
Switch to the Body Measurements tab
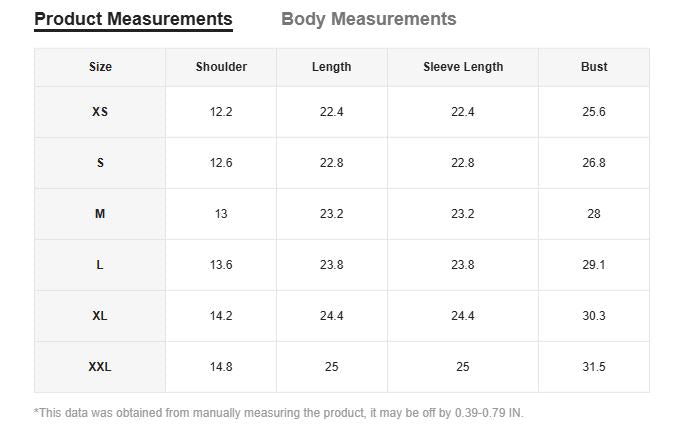[x=368, y=19]
